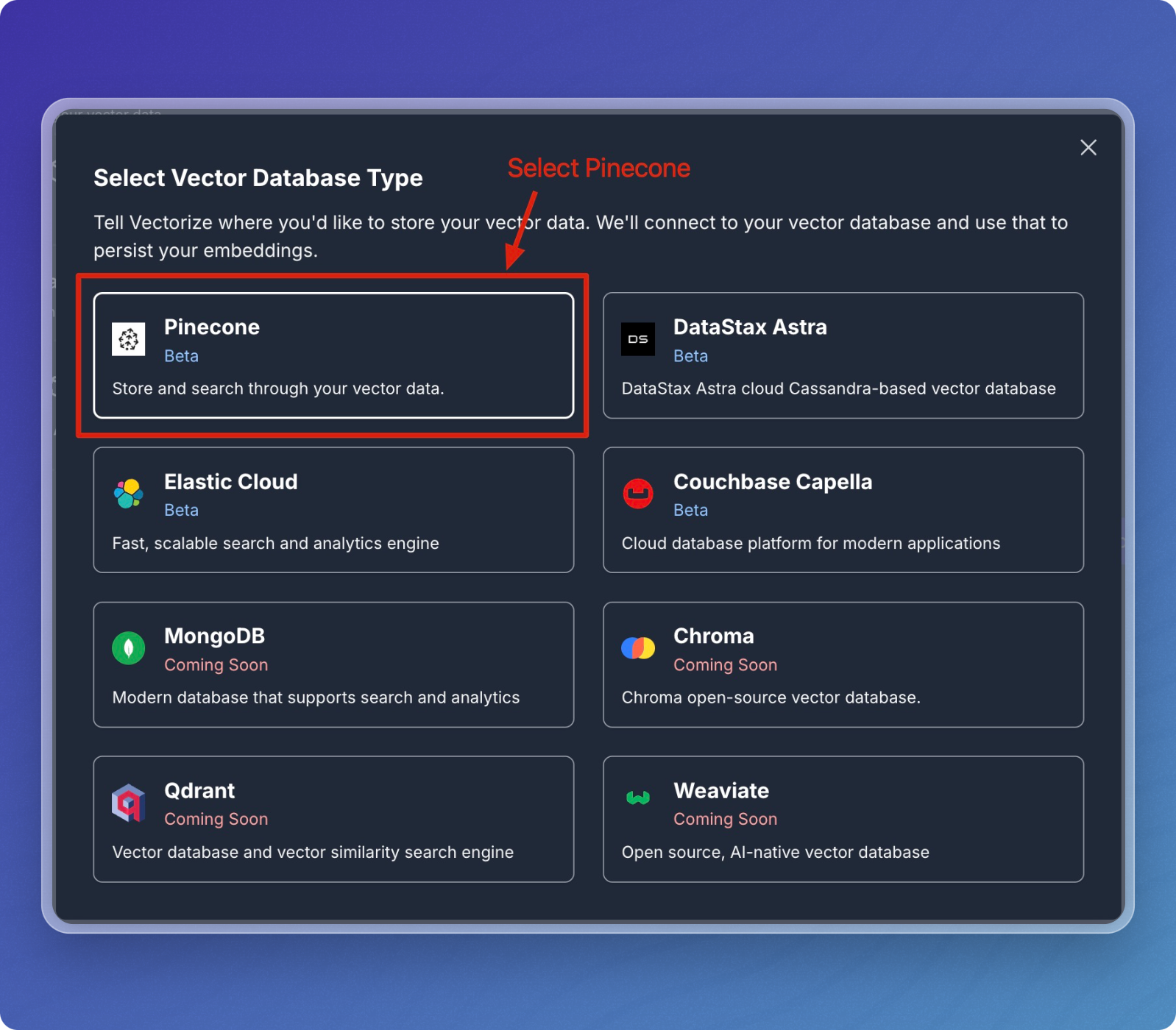Click the DataStax Astra DS logo icon
Image resolution: width=1176 pixels, height=1030 pixels.
pos(637,339)
